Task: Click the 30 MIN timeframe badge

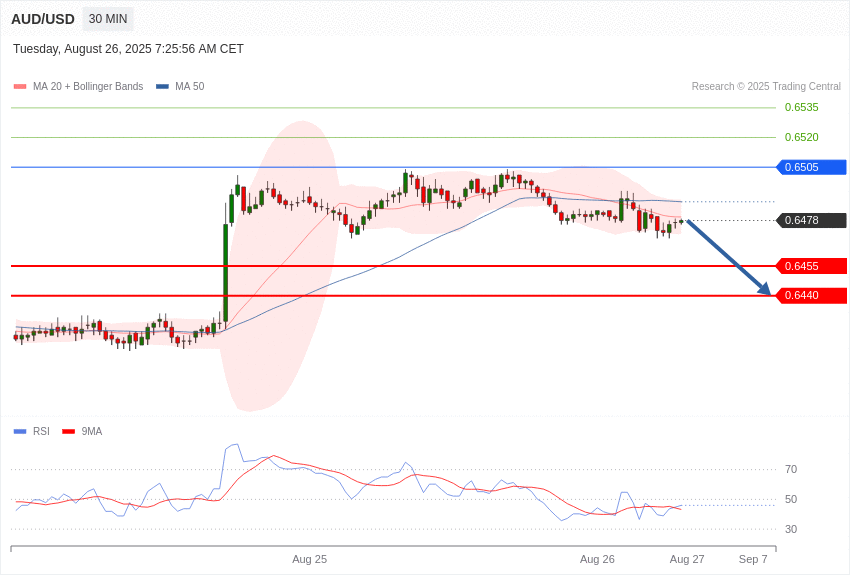Action: coord(108,19)
